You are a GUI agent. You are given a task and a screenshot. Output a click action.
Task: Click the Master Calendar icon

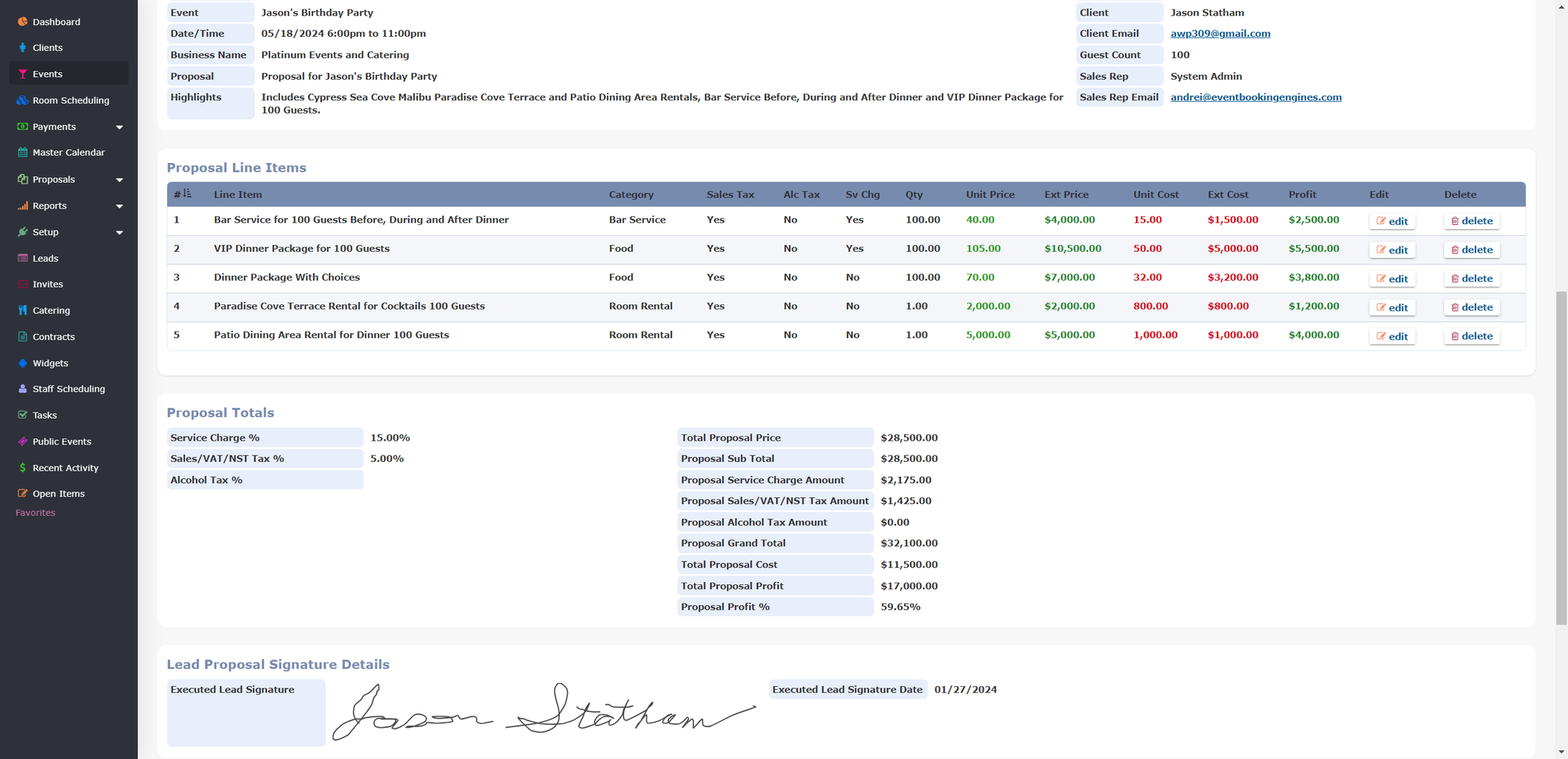23,153
